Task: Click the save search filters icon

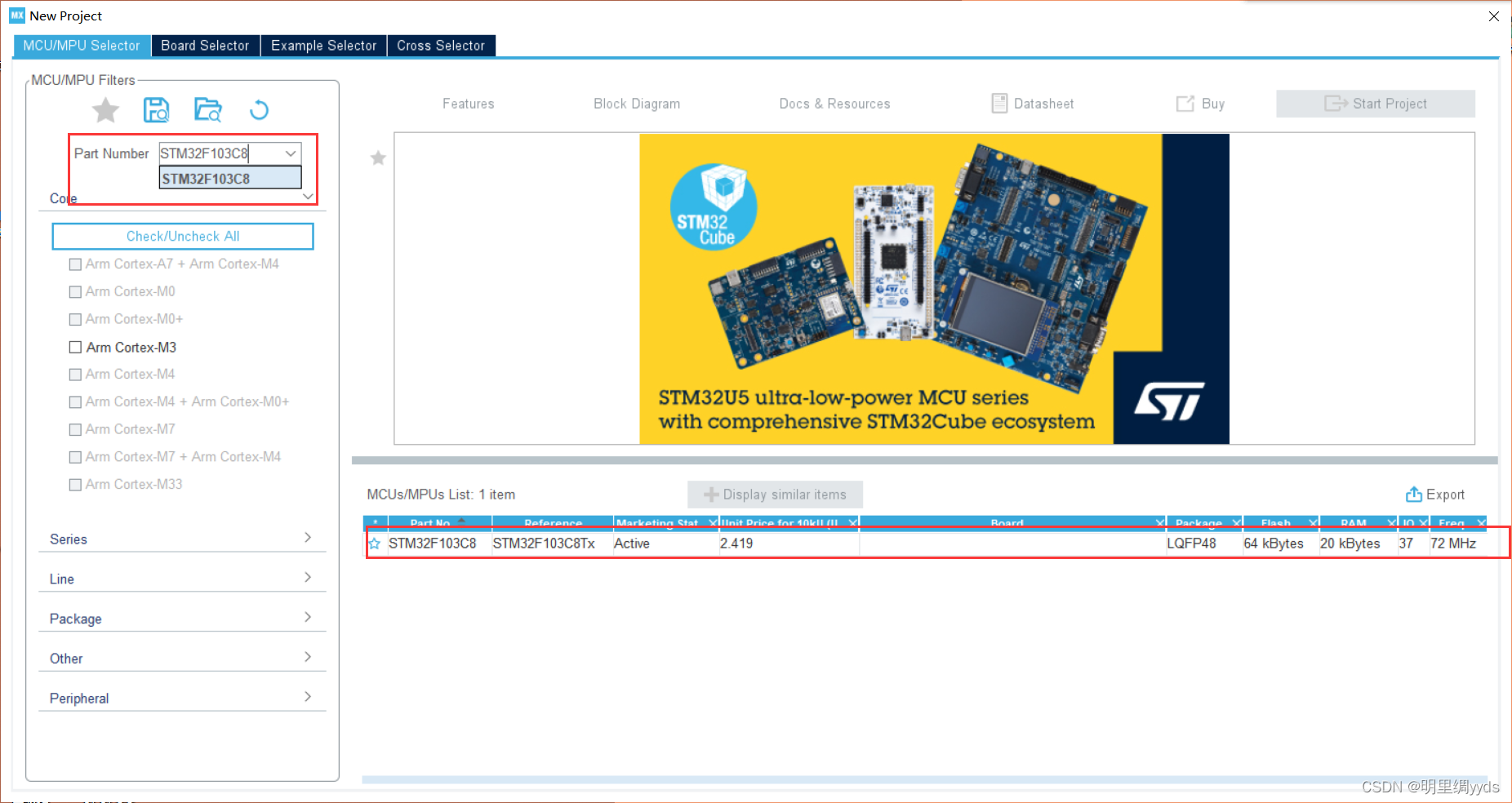Action: pyautogui.click(x=156, y=109)
